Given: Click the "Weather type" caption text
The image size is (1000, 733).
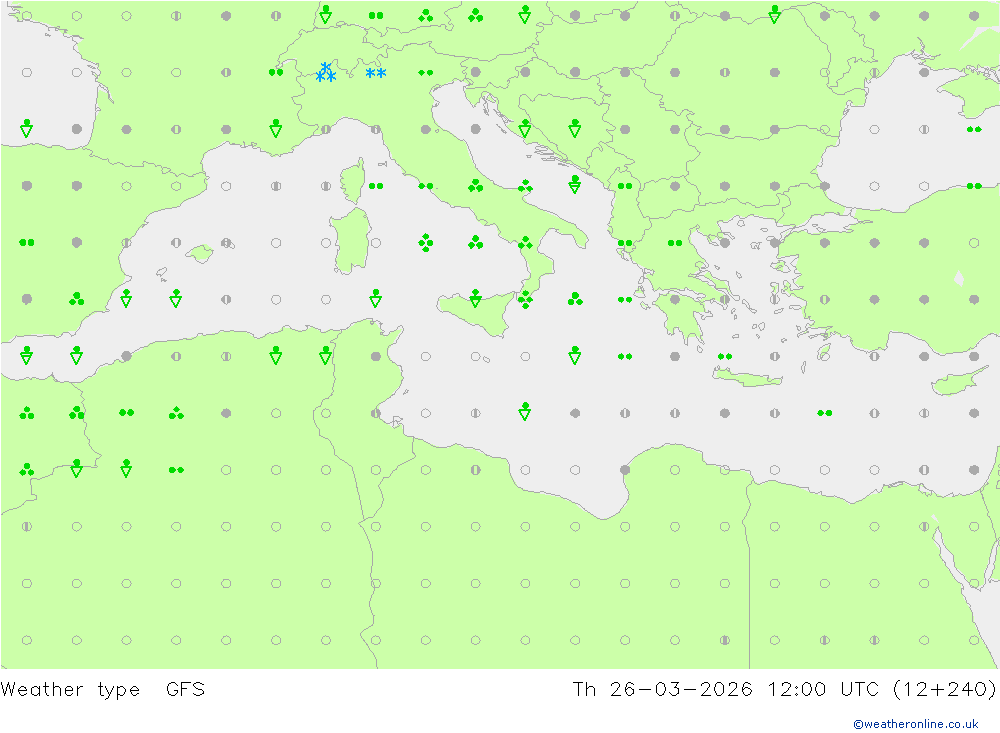Looking at the screenshot, I should tap(70, 689).
